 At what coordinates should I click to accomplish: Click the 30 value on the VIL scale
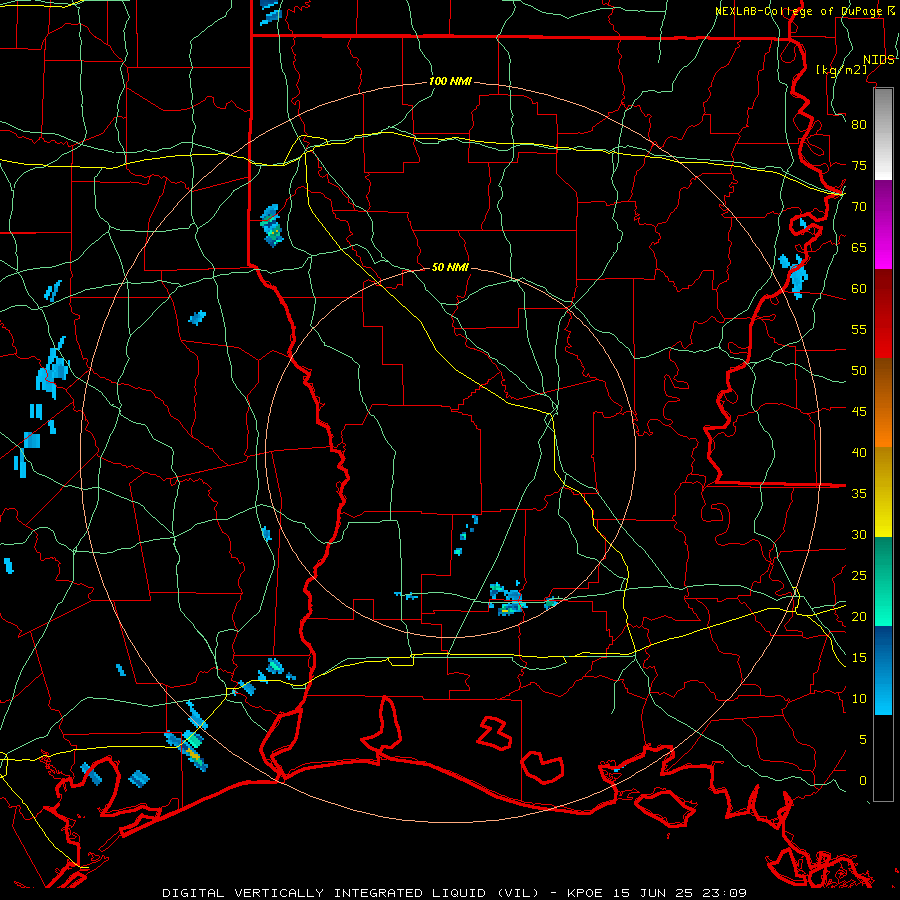[x=859, y=535]
